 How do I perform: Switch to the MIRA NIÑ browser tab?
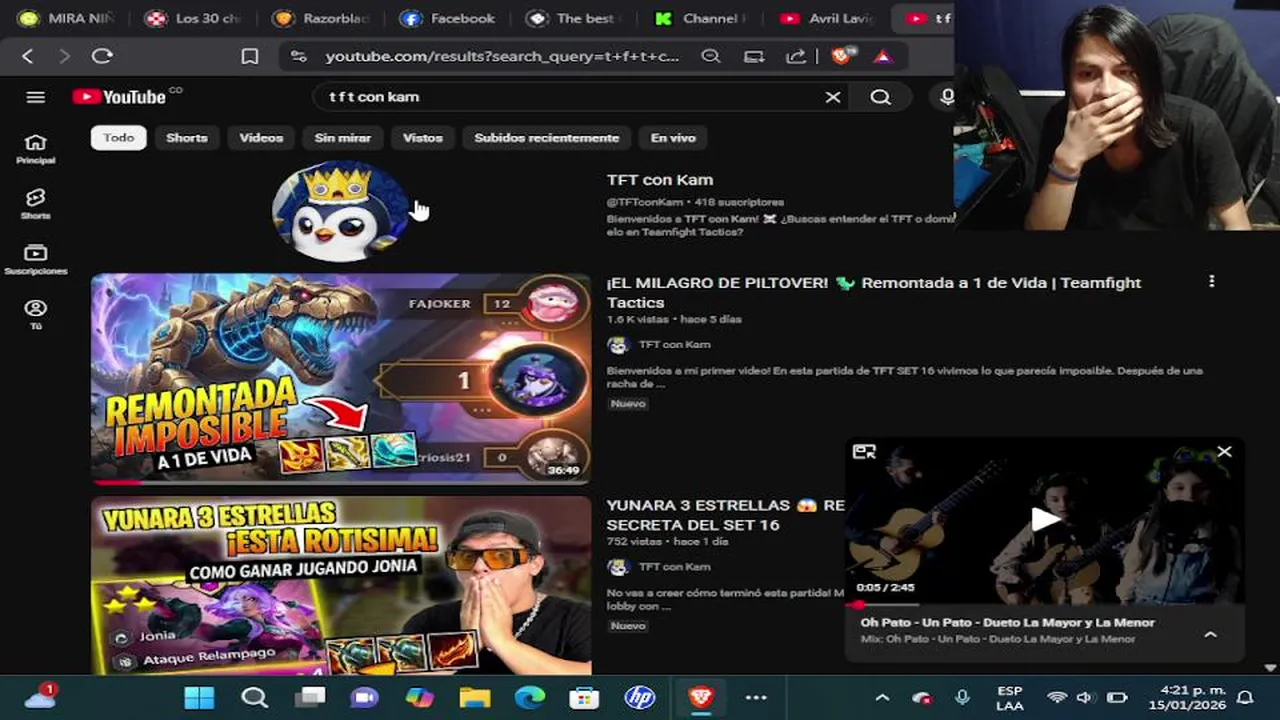(68, 18)
